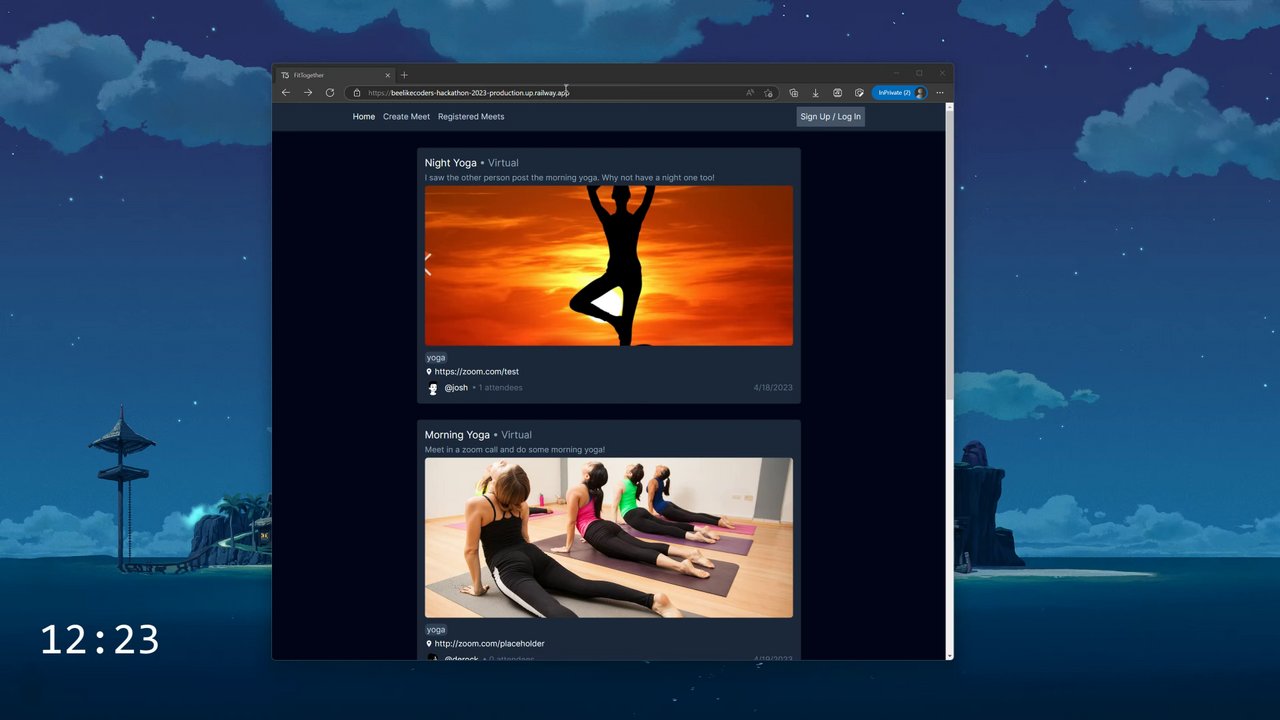Open the Downloads icon in browser toolbar

pos(815,93)
